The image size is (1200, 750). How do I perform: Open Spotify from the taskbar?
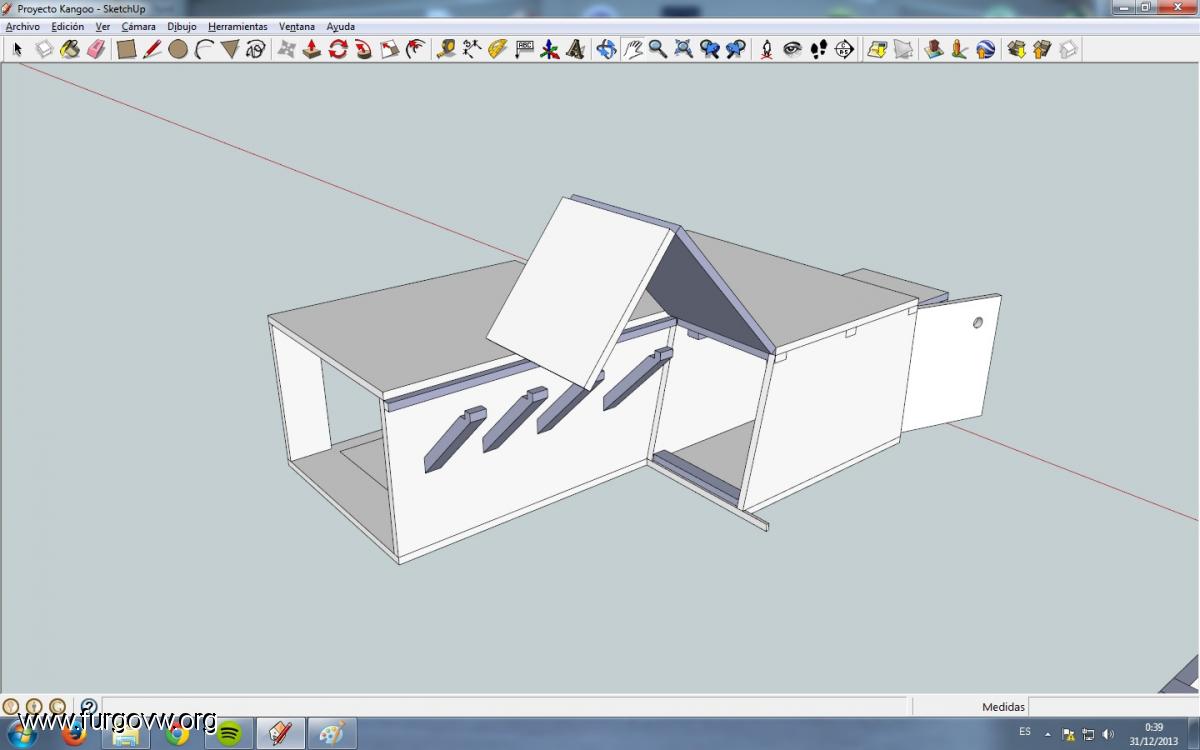point(229,733)
